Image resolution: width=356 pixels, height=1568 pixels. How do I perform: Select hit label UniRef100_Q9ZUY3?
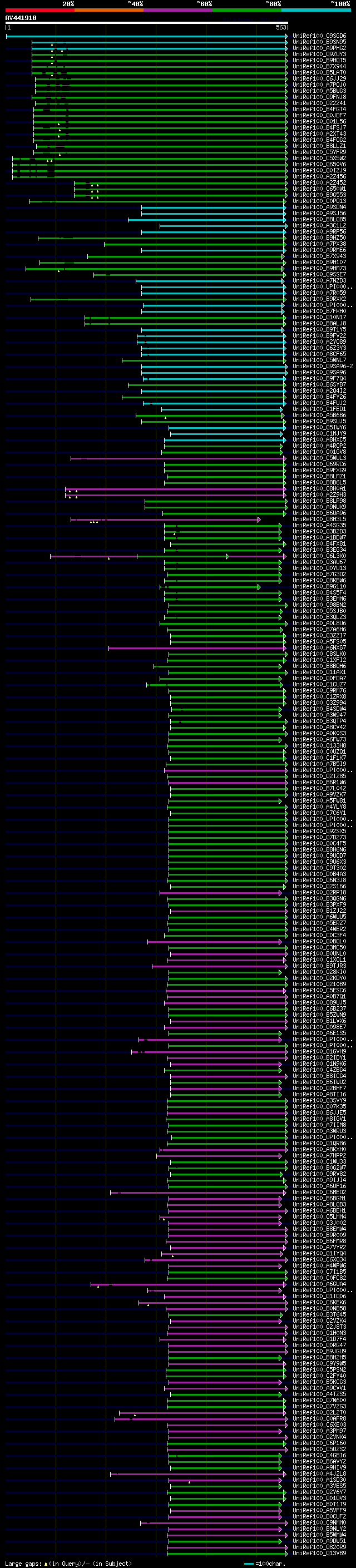(319, 55)
